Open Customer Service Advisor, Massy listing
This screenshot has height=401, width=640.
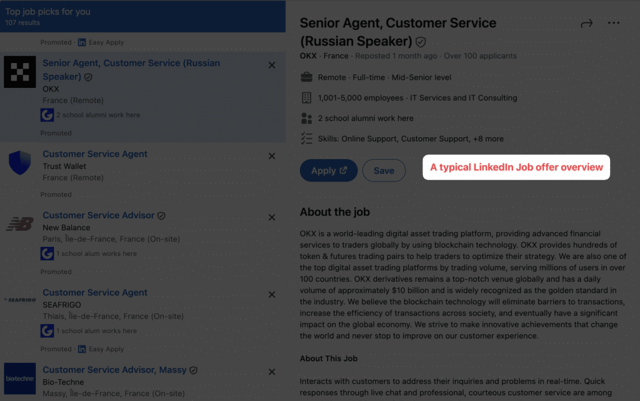tap(115, 370)
